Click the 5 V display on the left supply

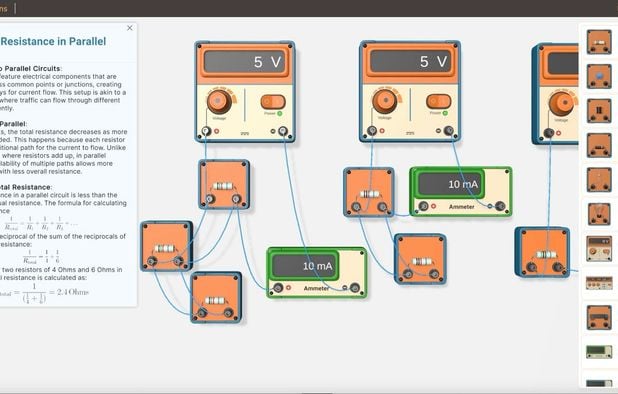point(245,62)
